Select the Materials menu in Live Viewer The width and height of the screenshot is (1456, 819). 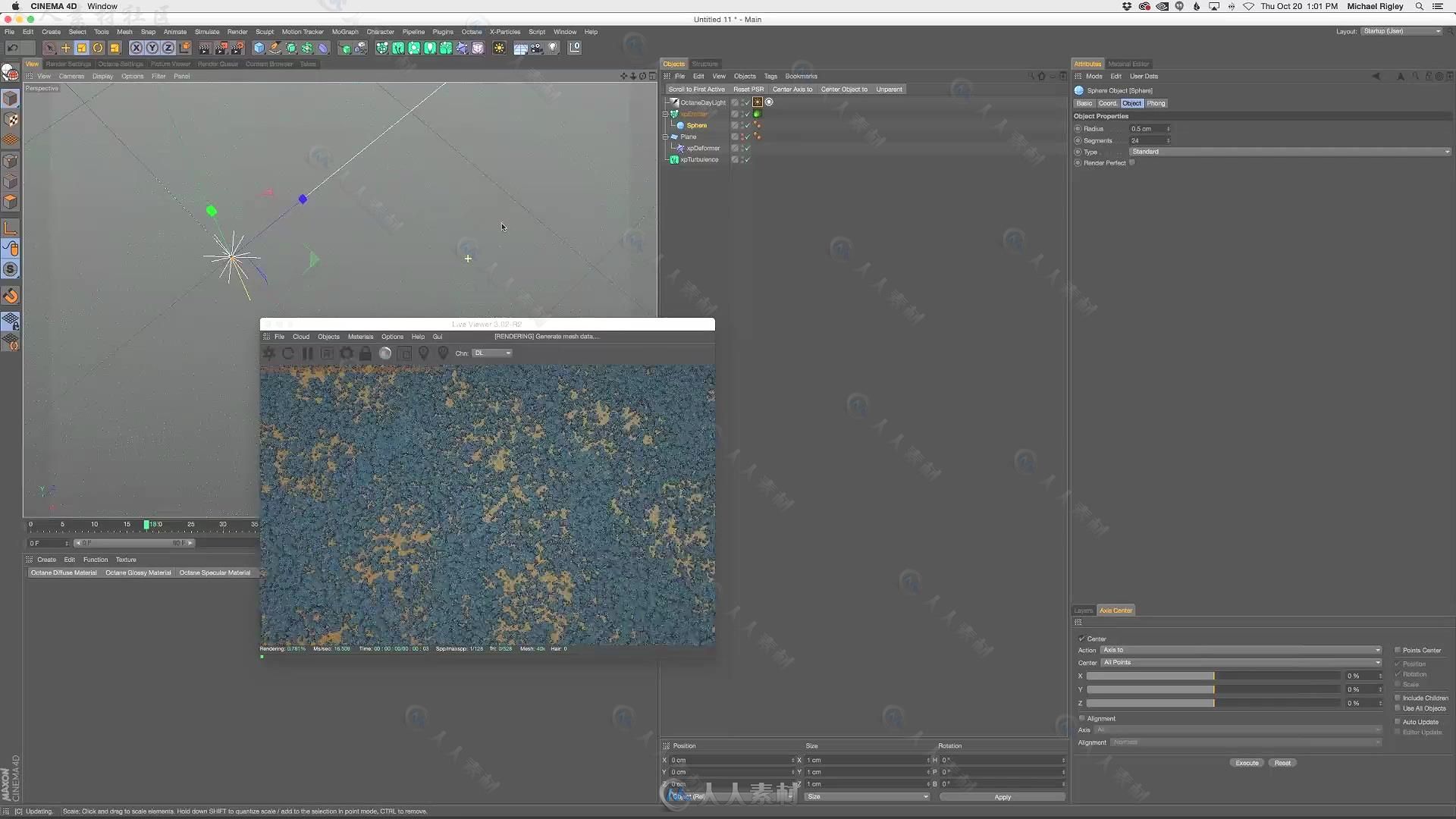(x=360, y=336)
